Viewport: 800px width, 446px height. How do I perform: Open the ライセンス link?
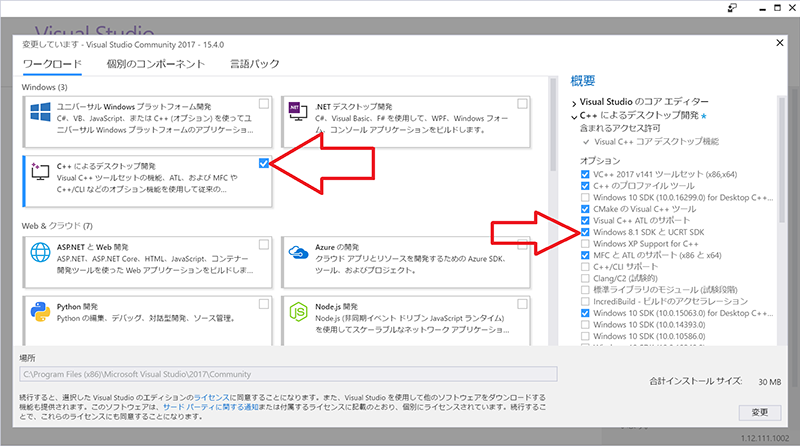211,397
